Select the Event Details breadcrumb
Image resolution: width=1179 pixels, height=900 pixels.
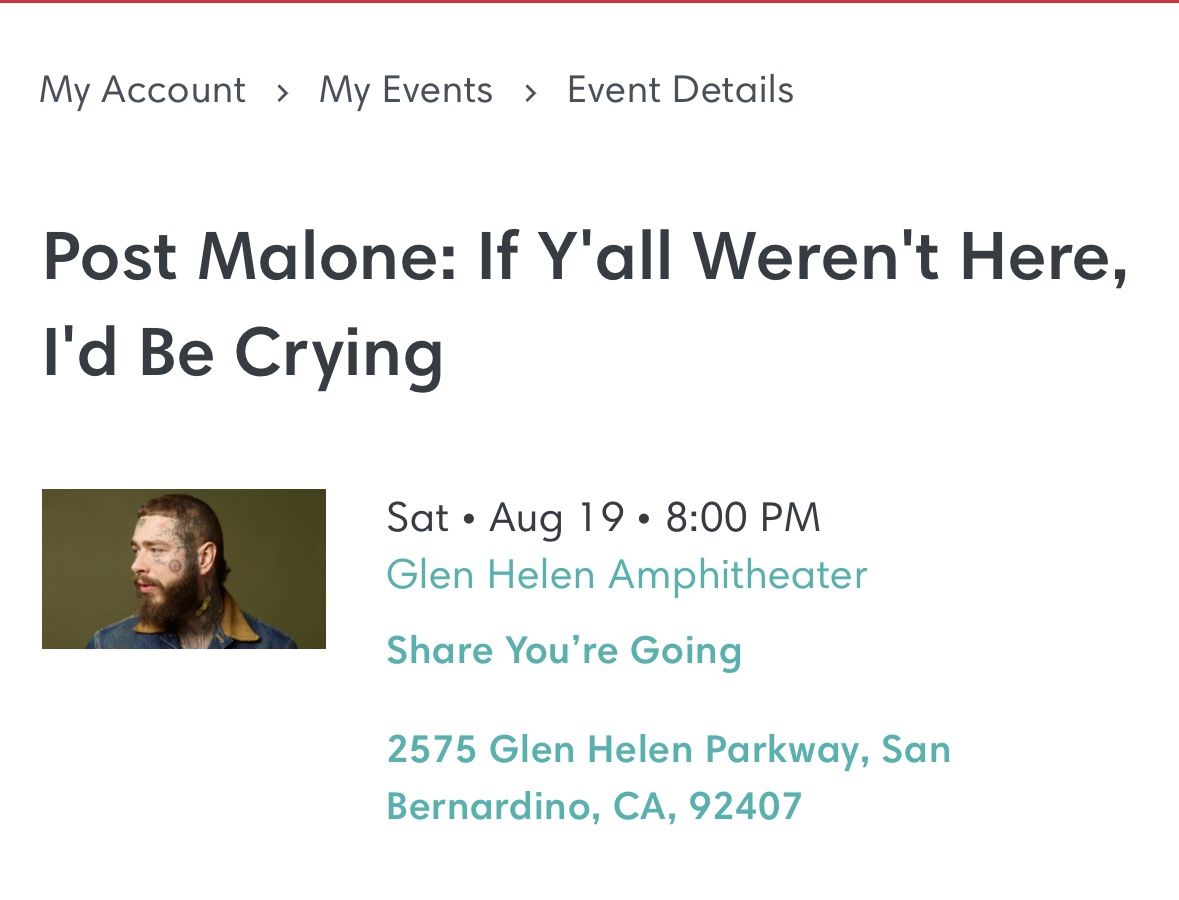(680, 90)
